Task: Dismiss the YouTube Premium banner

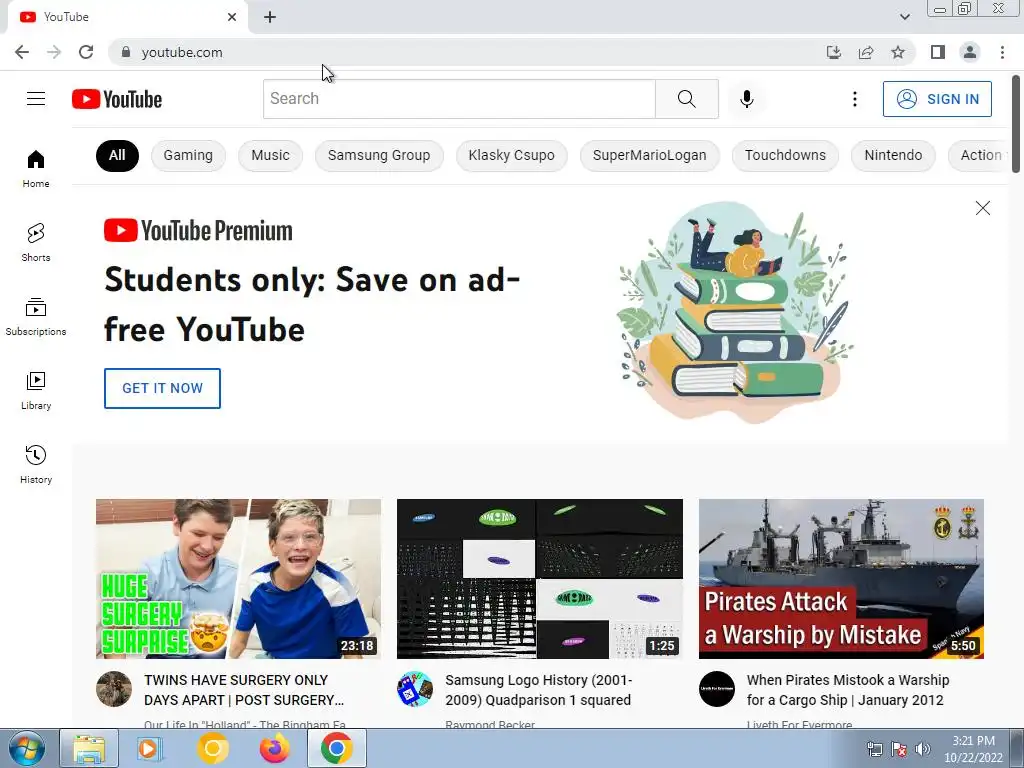Action: (x=982, y=208)
